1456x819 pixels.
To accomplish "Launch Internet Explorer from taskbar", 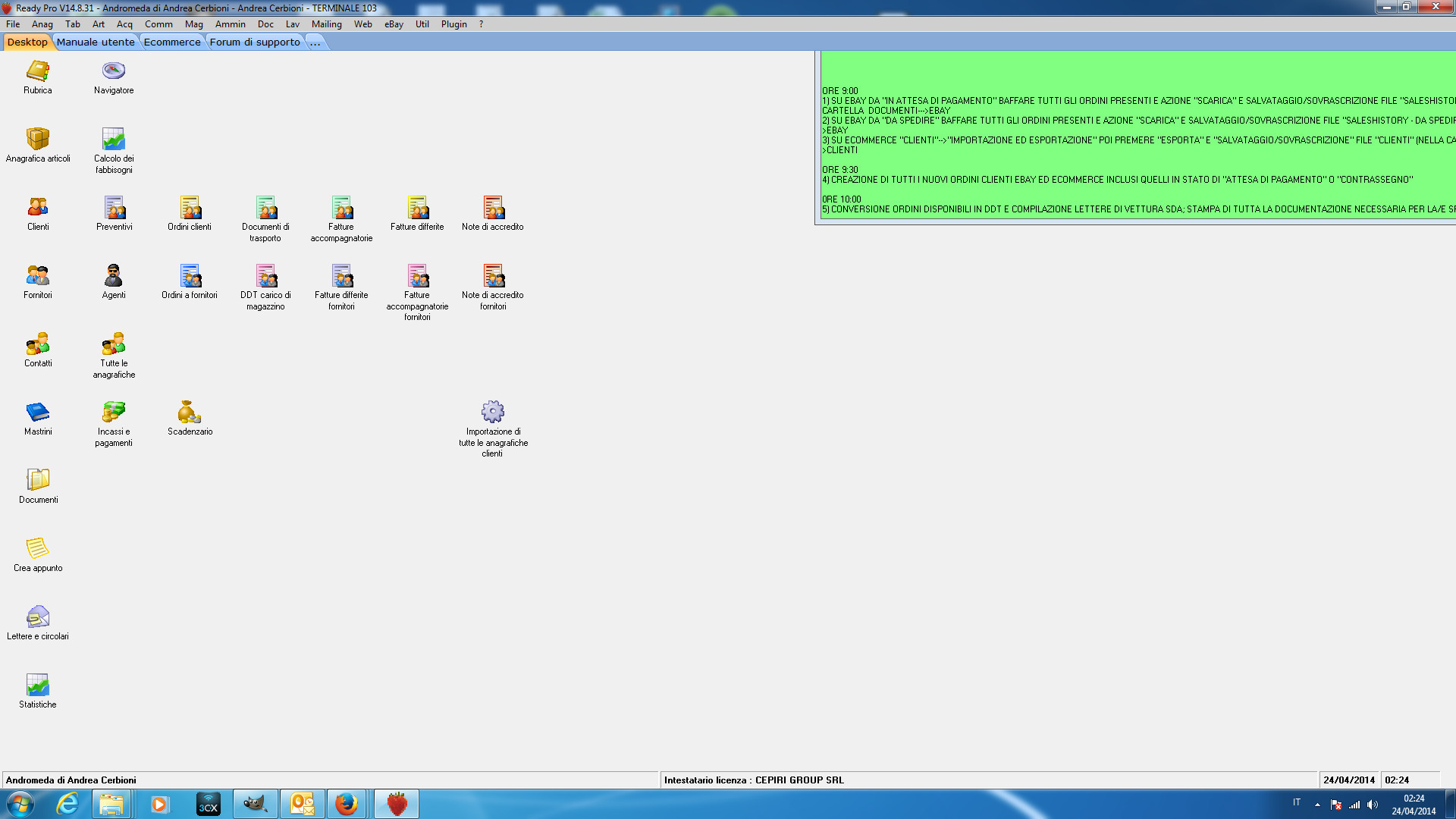I will pos(67,804).
